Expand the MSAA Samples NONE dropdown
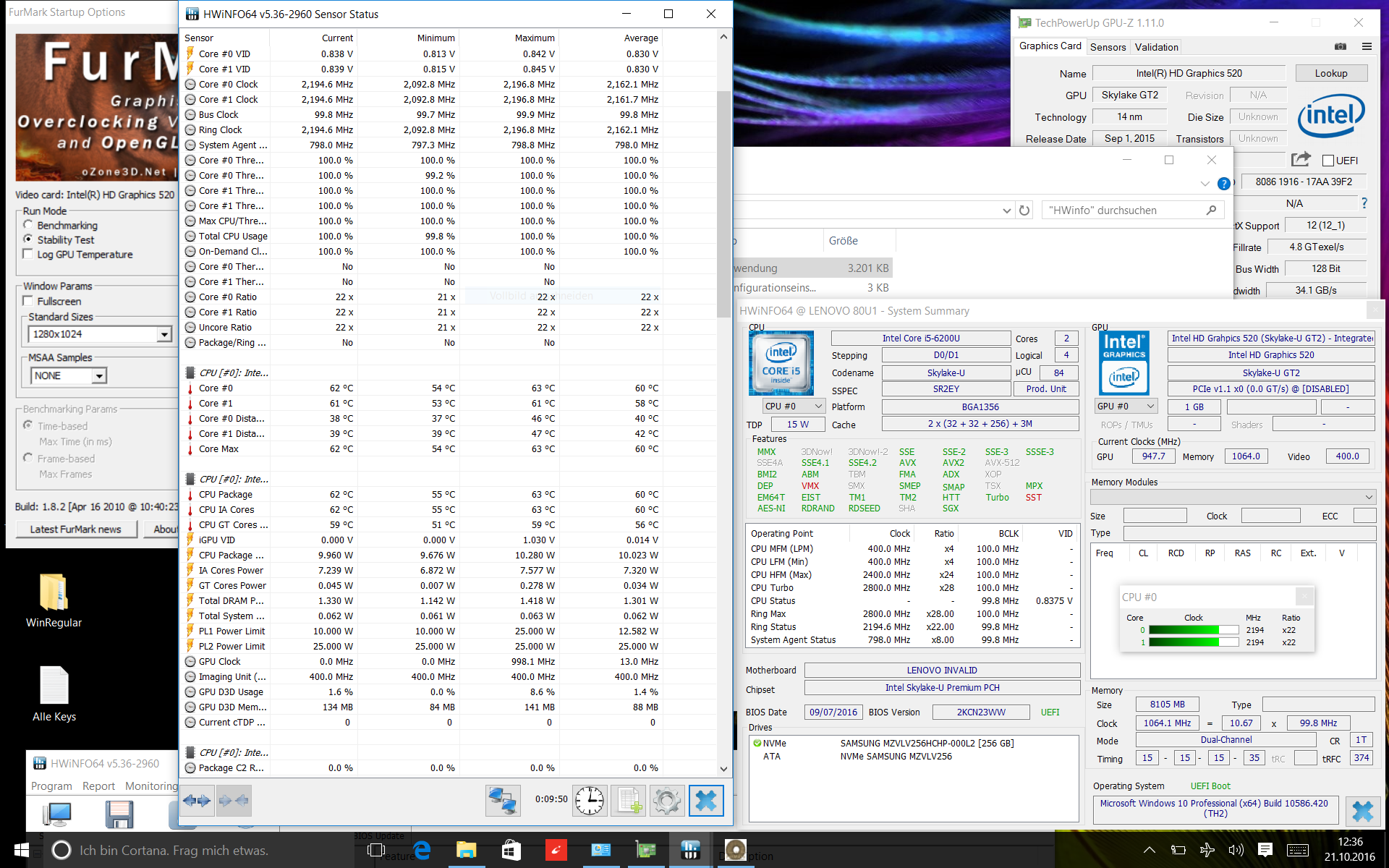1389x868 pixels. click(x=99, y=376)
